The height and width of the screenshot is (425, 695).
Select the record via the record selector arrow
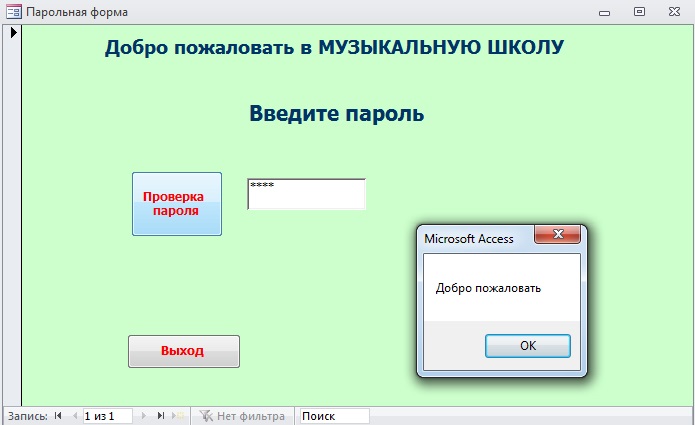tap(13, 32)
